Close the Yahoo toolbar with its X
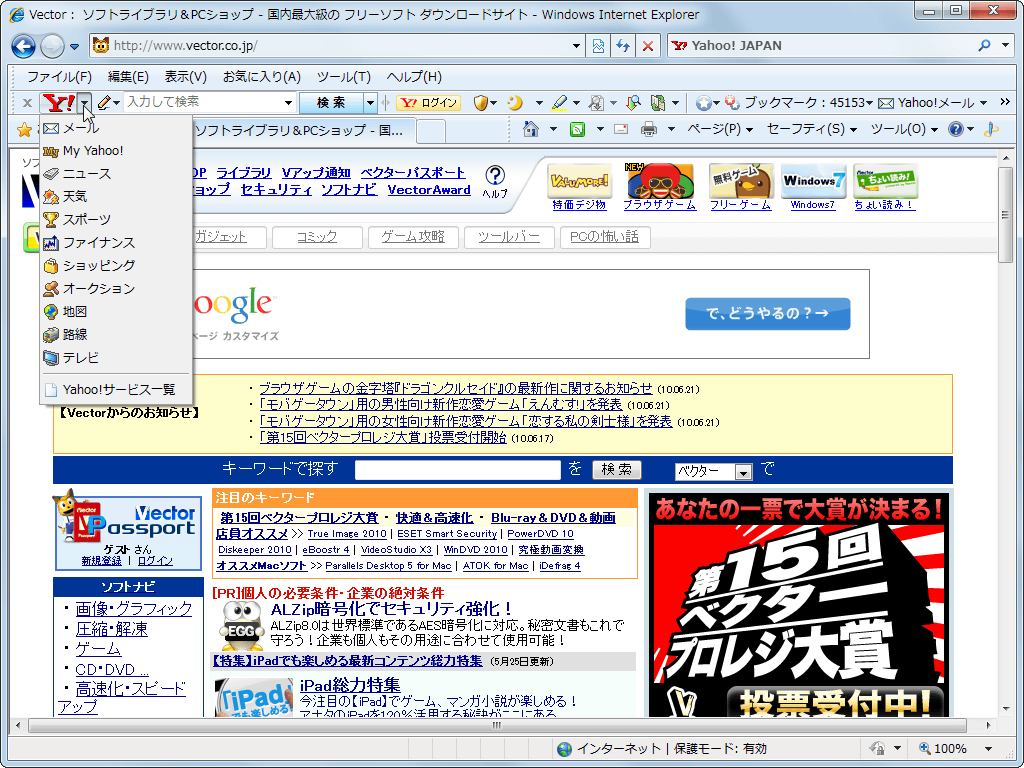The width and height of the screenshot is (1024, 768). [27, 103]
